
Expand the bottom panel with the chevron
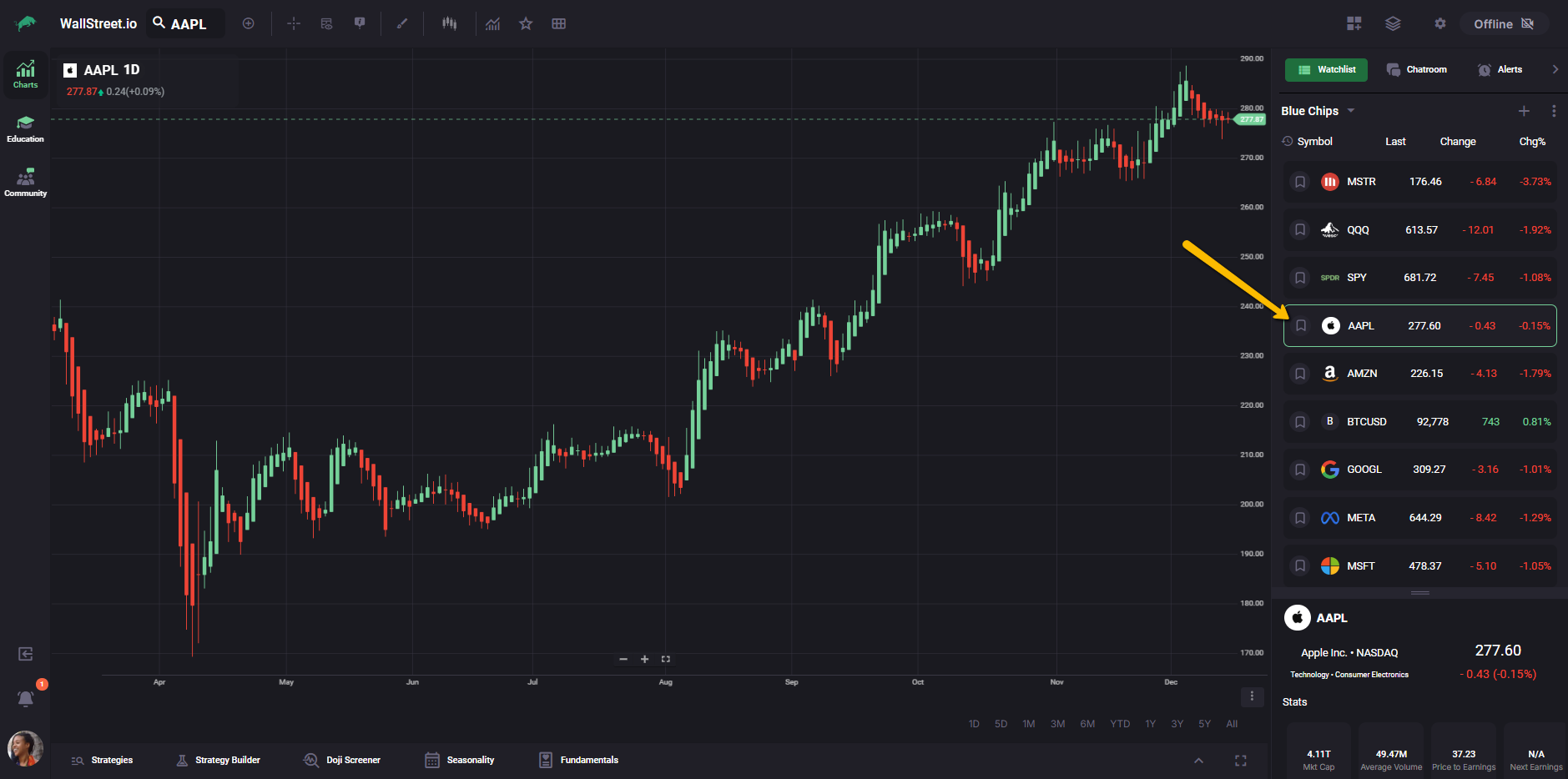[x=1198, y=760]
